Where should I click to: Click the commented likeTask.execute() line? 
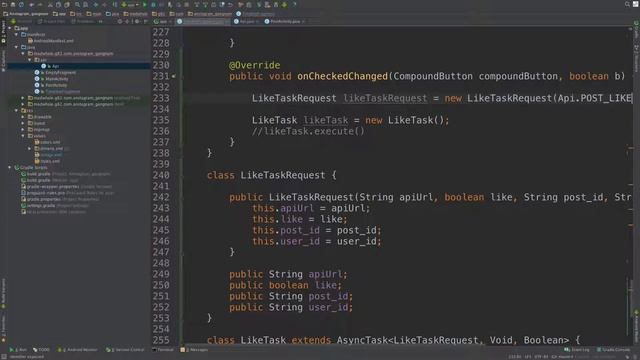(x=308, y=131)
